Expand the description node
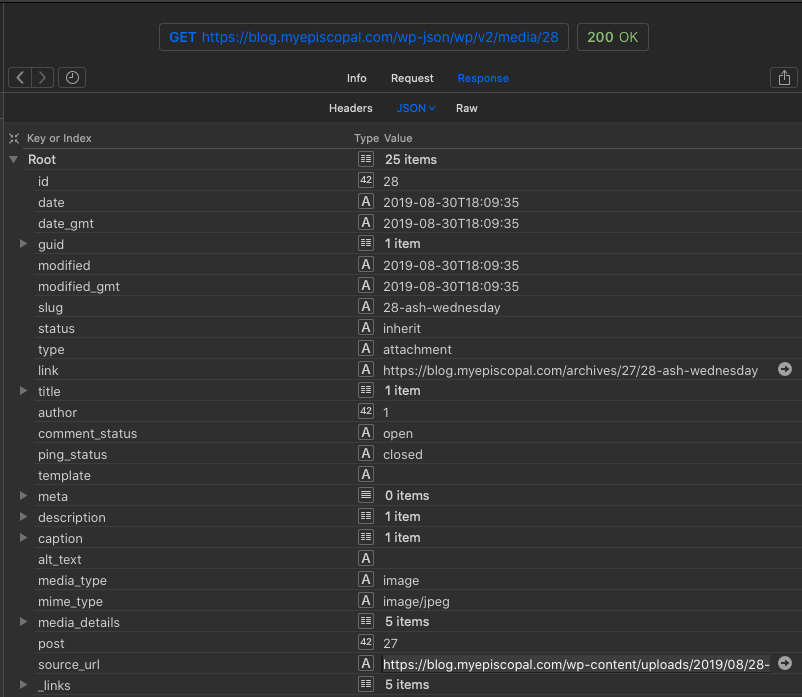802x697 pixels. click(23, 516)
